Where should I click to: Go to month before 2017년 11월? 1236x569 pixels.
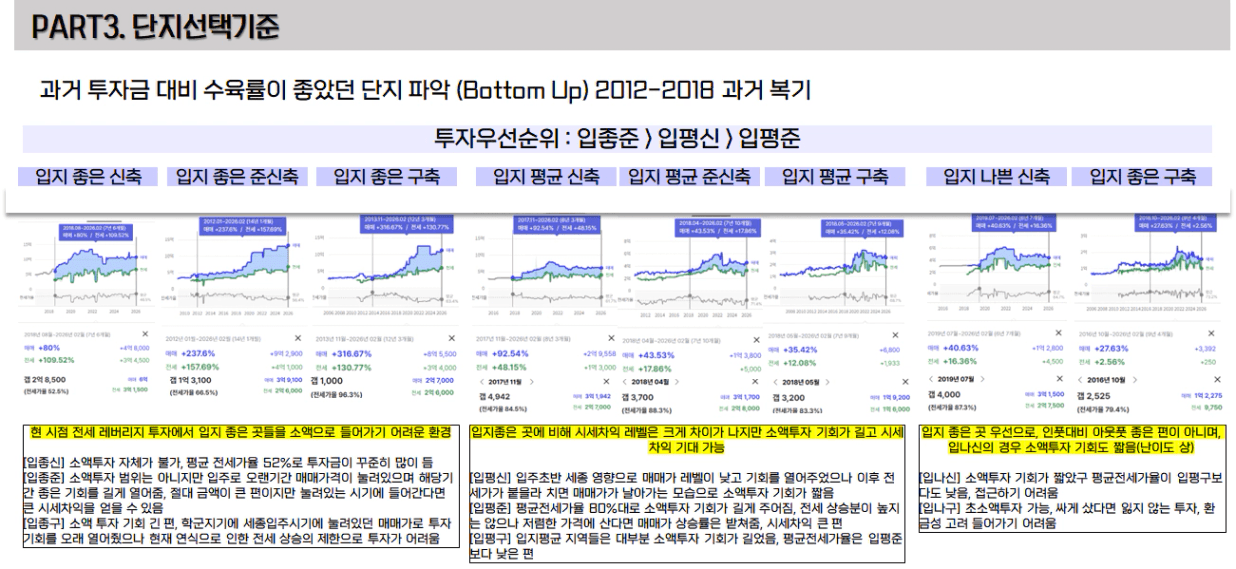pyautogui.click(x=481, y=381)
